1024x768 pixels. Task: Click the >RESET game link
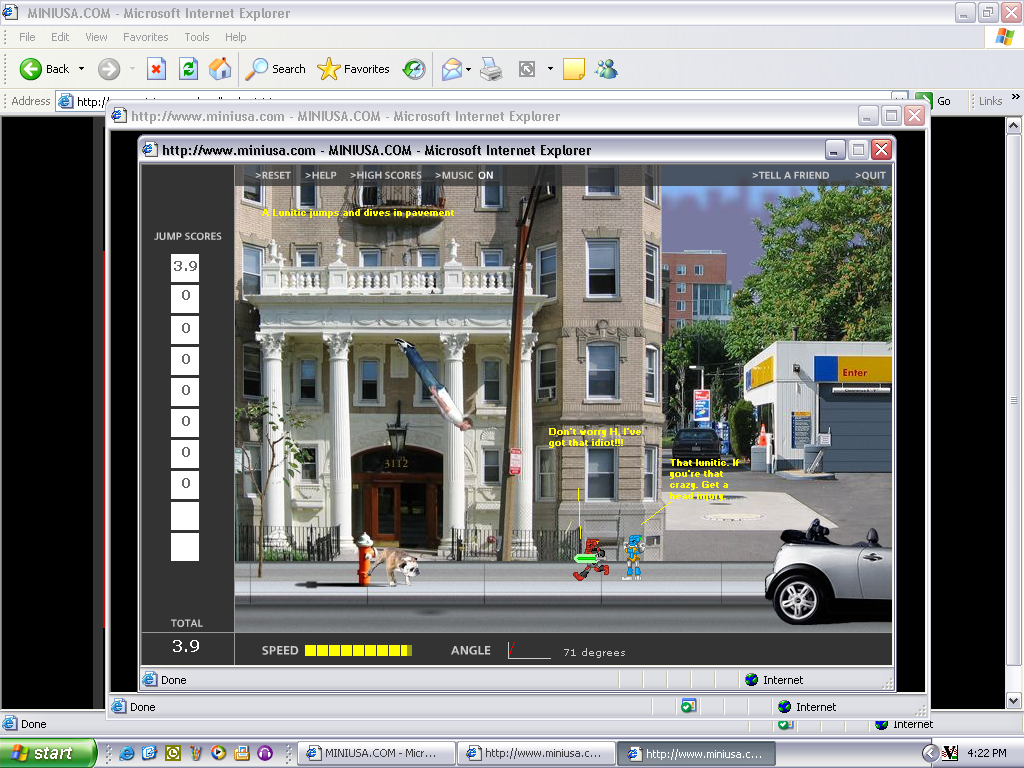tap(272, 175)
